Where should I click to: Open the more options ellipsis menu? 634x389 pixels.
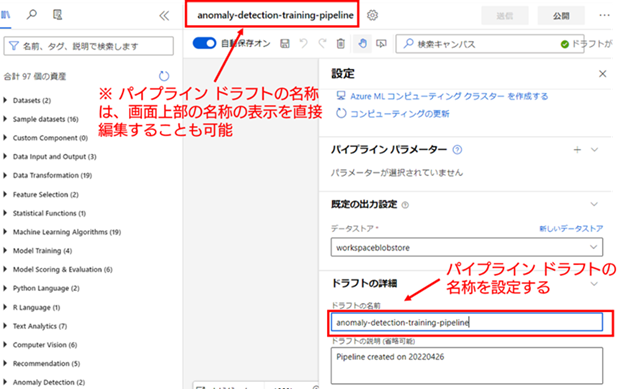[x=604, y=15]
